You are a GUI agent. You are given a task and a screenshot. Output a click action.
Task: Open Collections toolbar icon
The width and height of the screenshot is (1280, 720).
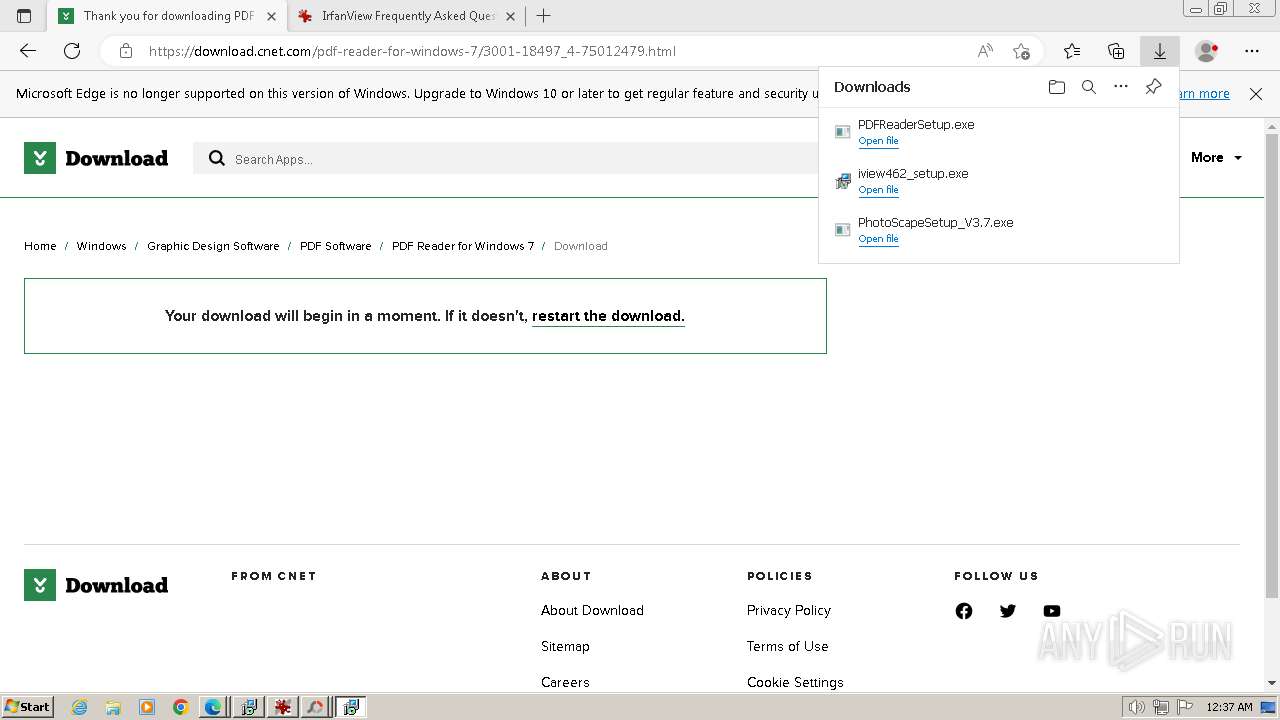coord(1116,51)
